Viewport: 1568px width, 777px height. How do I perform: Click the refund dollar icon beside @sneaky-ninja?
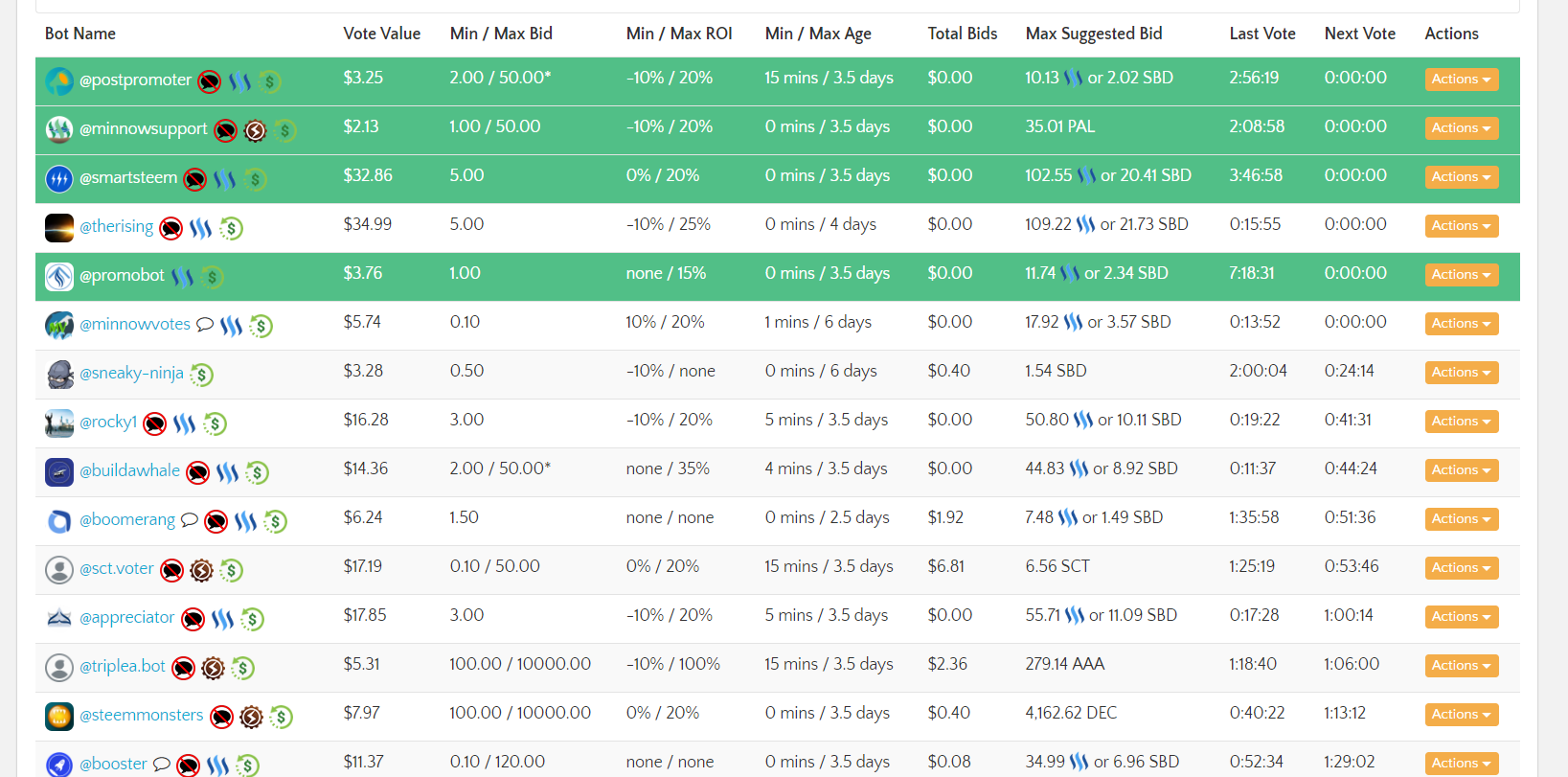pos(201,375)
